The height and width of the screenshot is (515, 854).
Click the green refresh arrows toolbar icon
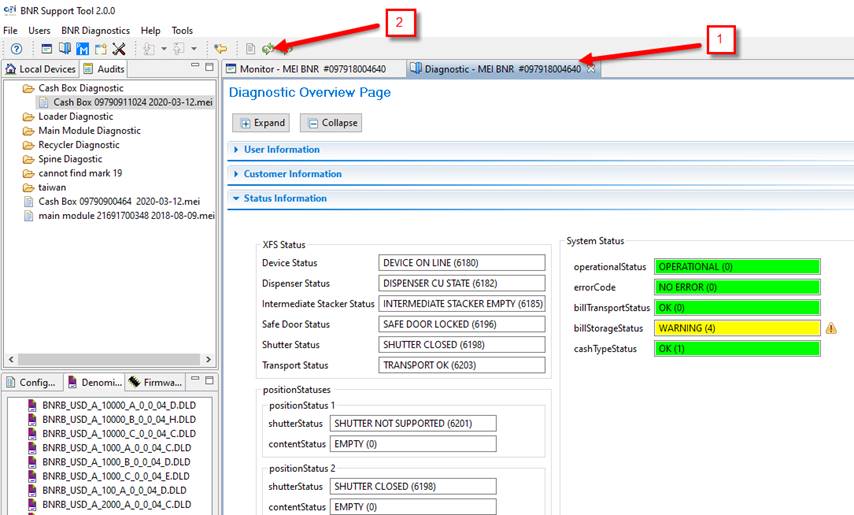[268, 49]
